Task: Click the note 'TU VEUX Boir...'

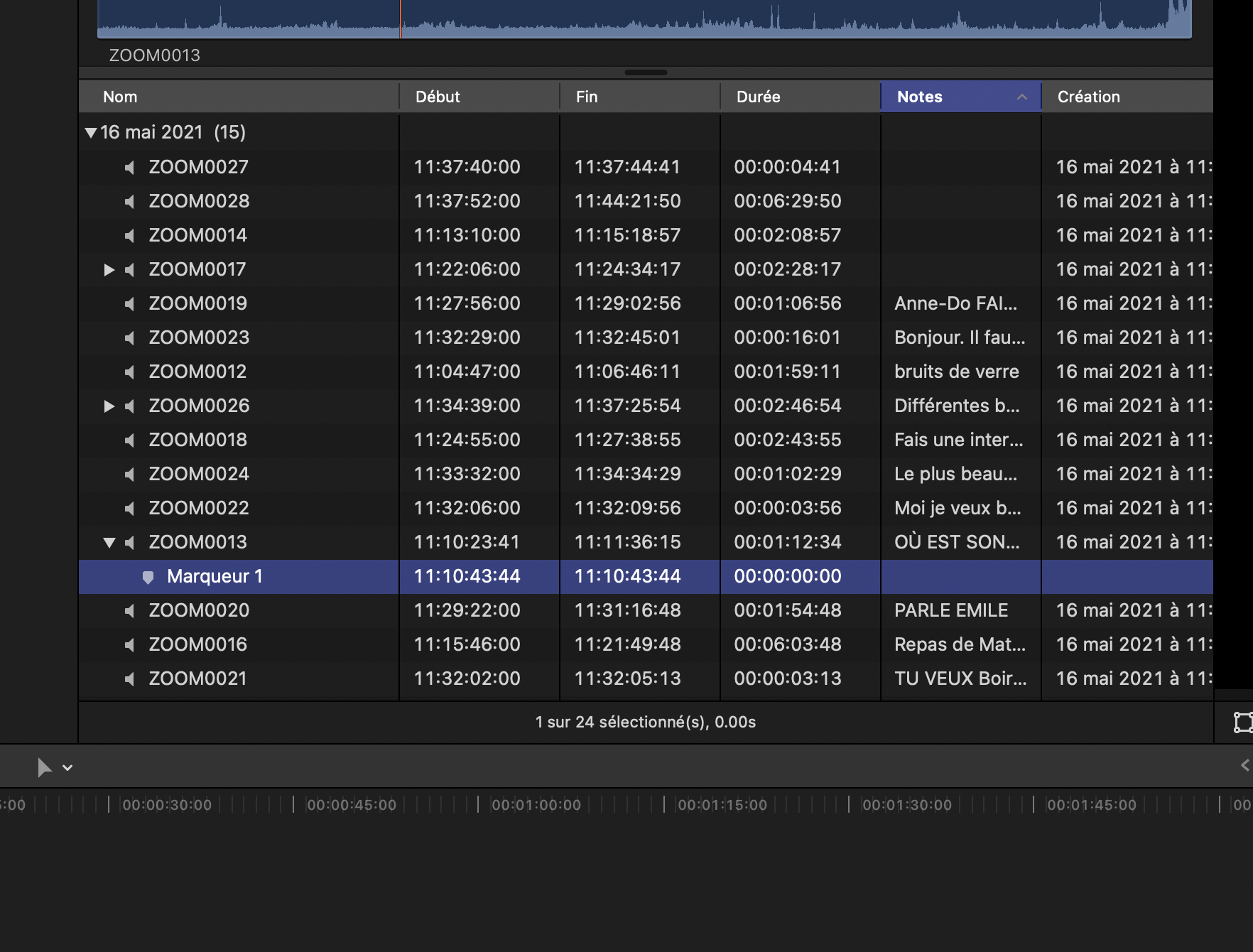Action: point(961,679)
